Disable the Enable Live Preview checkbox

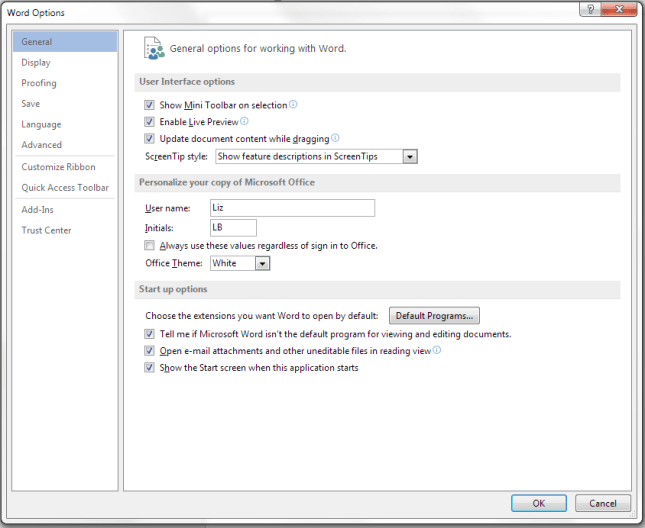(150, 122)
